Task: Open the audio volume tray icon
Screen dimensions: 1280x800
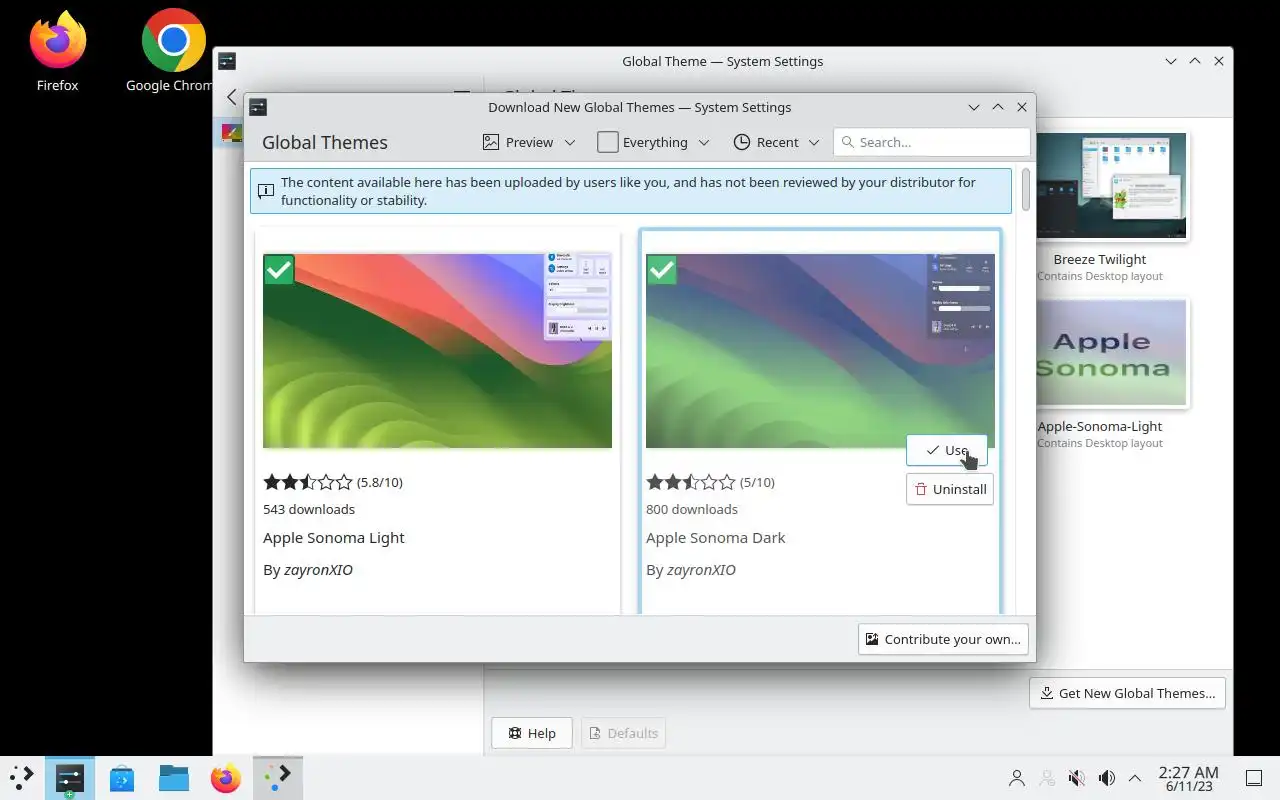Action: point(1106,778)
